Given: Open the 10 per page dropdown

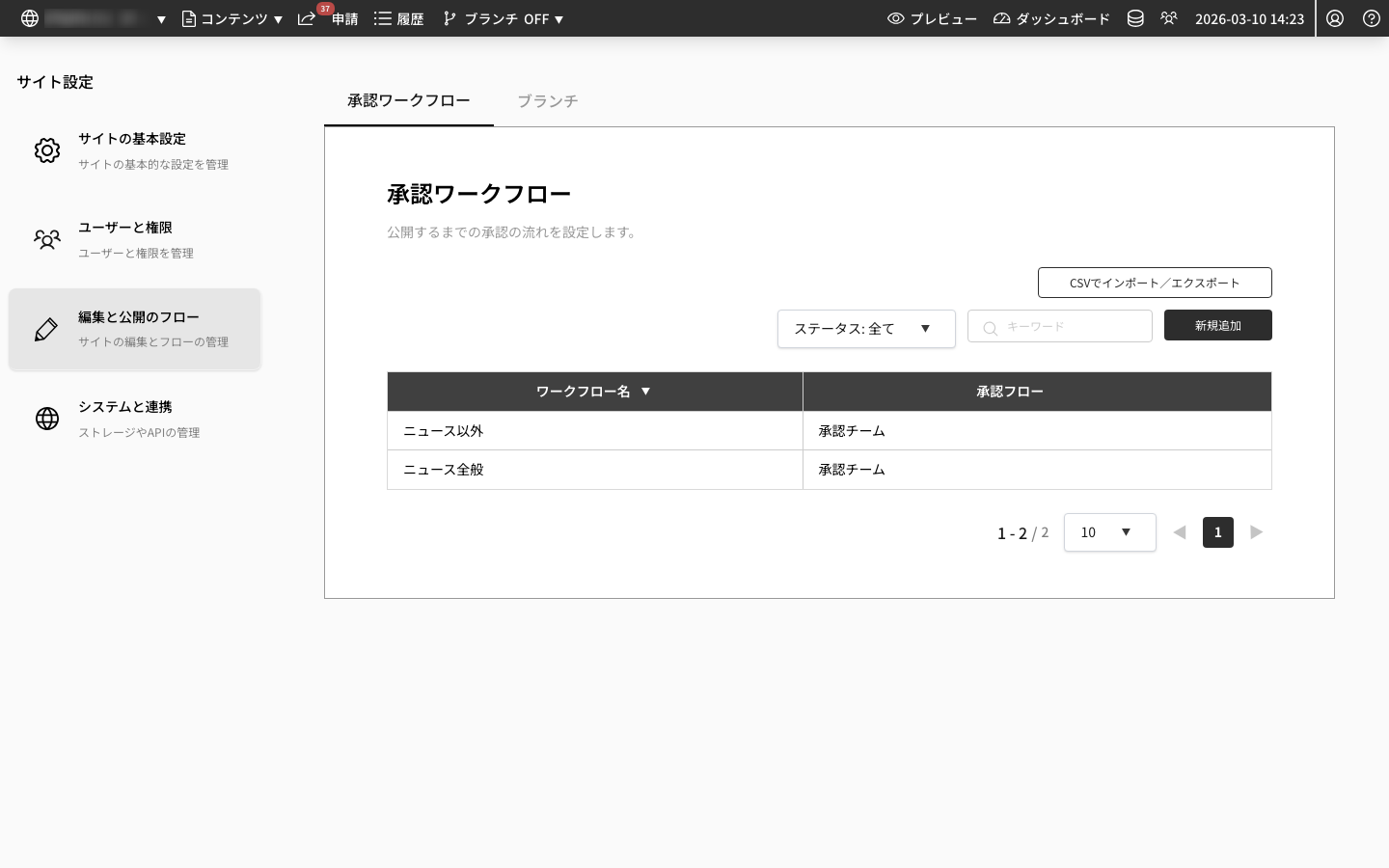Looking at the screenshot, I should click(x=1110, y=532).
